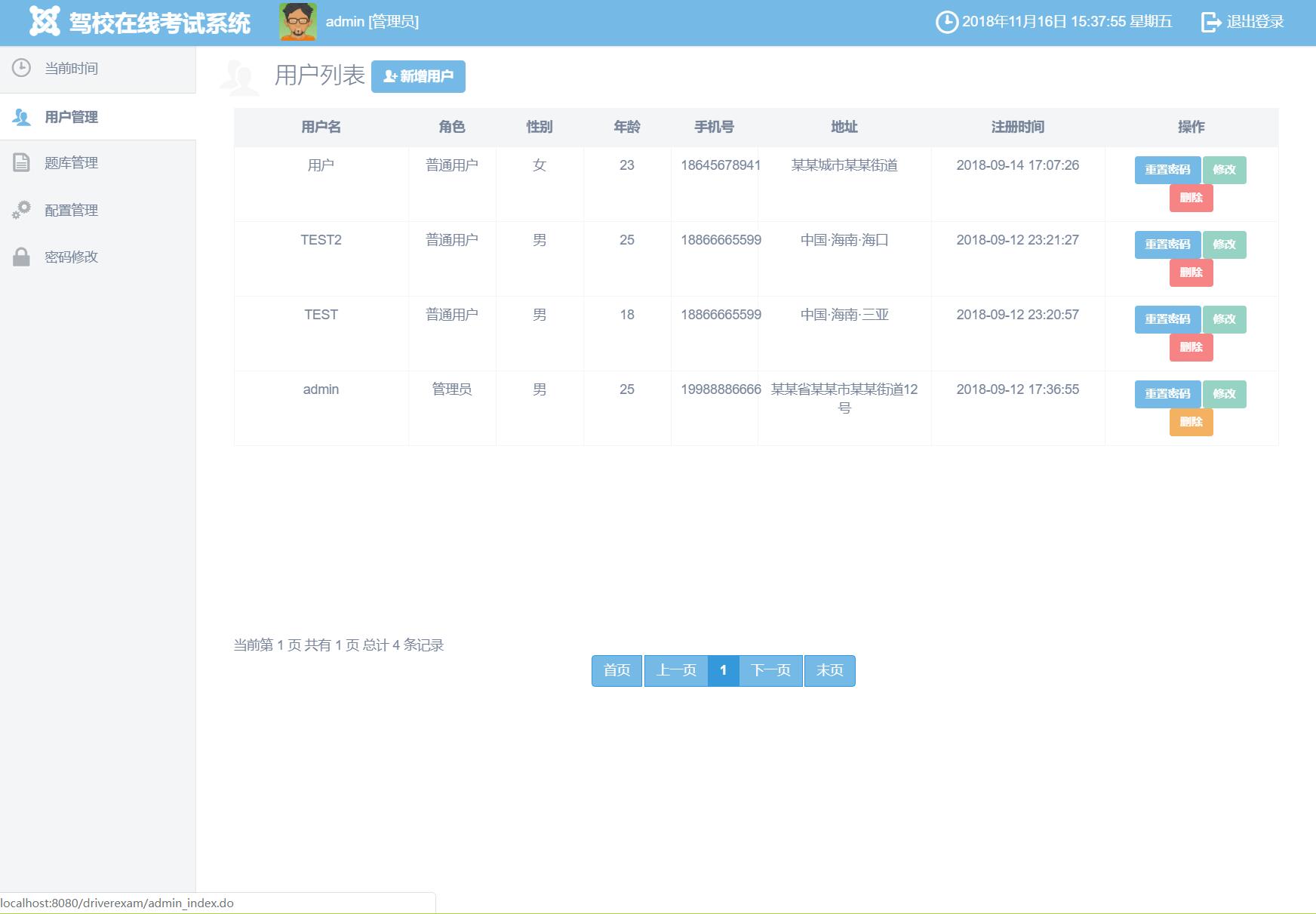Click the admin avatar picture
The image size is (1316, 914).
298,22
